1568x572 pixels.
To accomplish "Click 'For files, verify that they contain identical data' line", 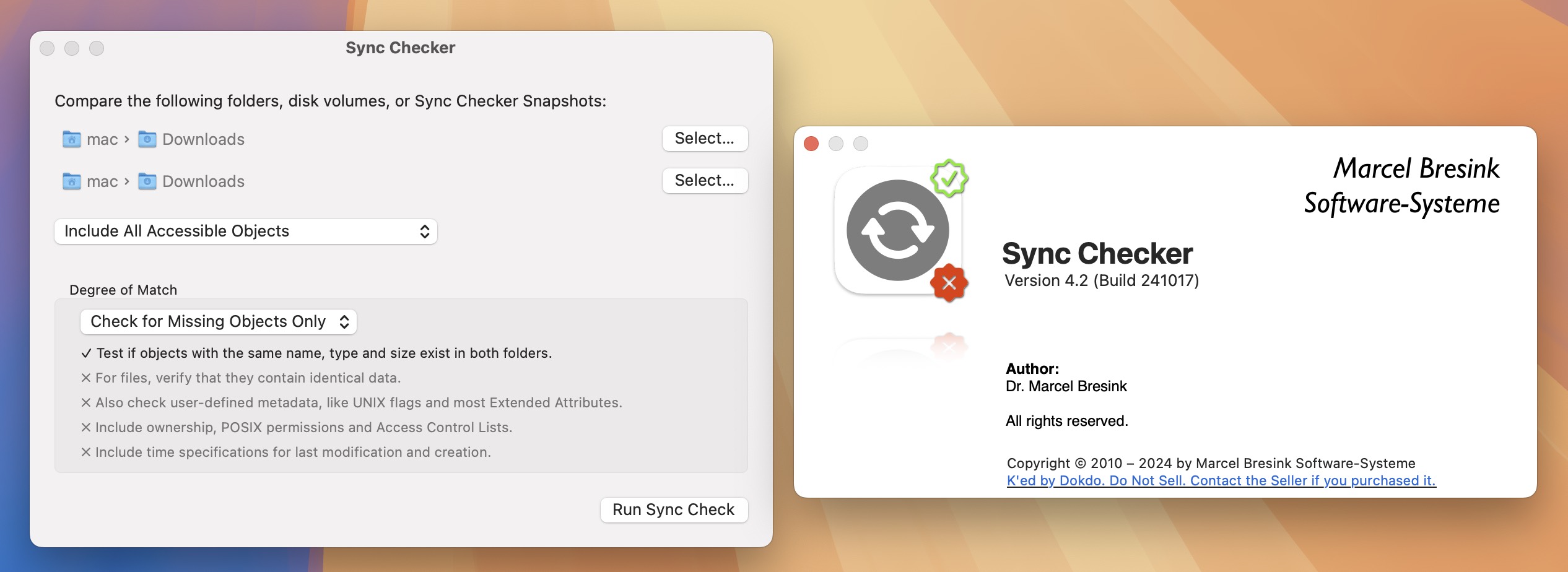I will point(241,378).
